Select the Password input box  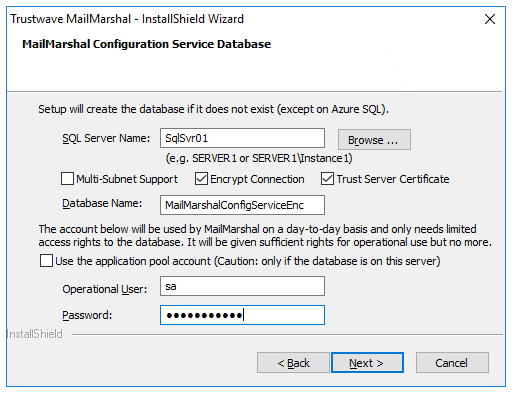242,315
